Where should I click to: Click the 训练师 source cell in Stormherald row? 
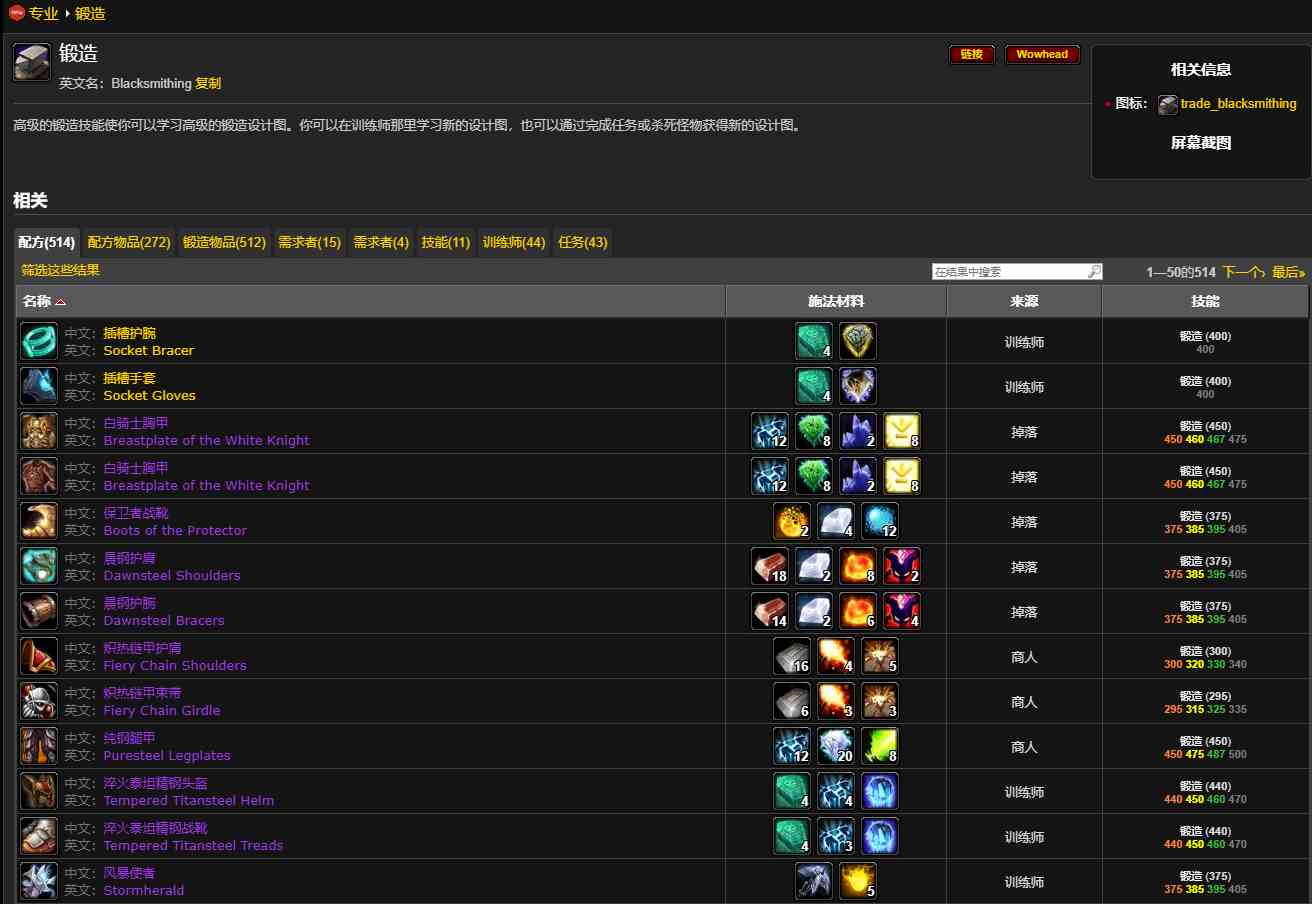click(1024, 882)
